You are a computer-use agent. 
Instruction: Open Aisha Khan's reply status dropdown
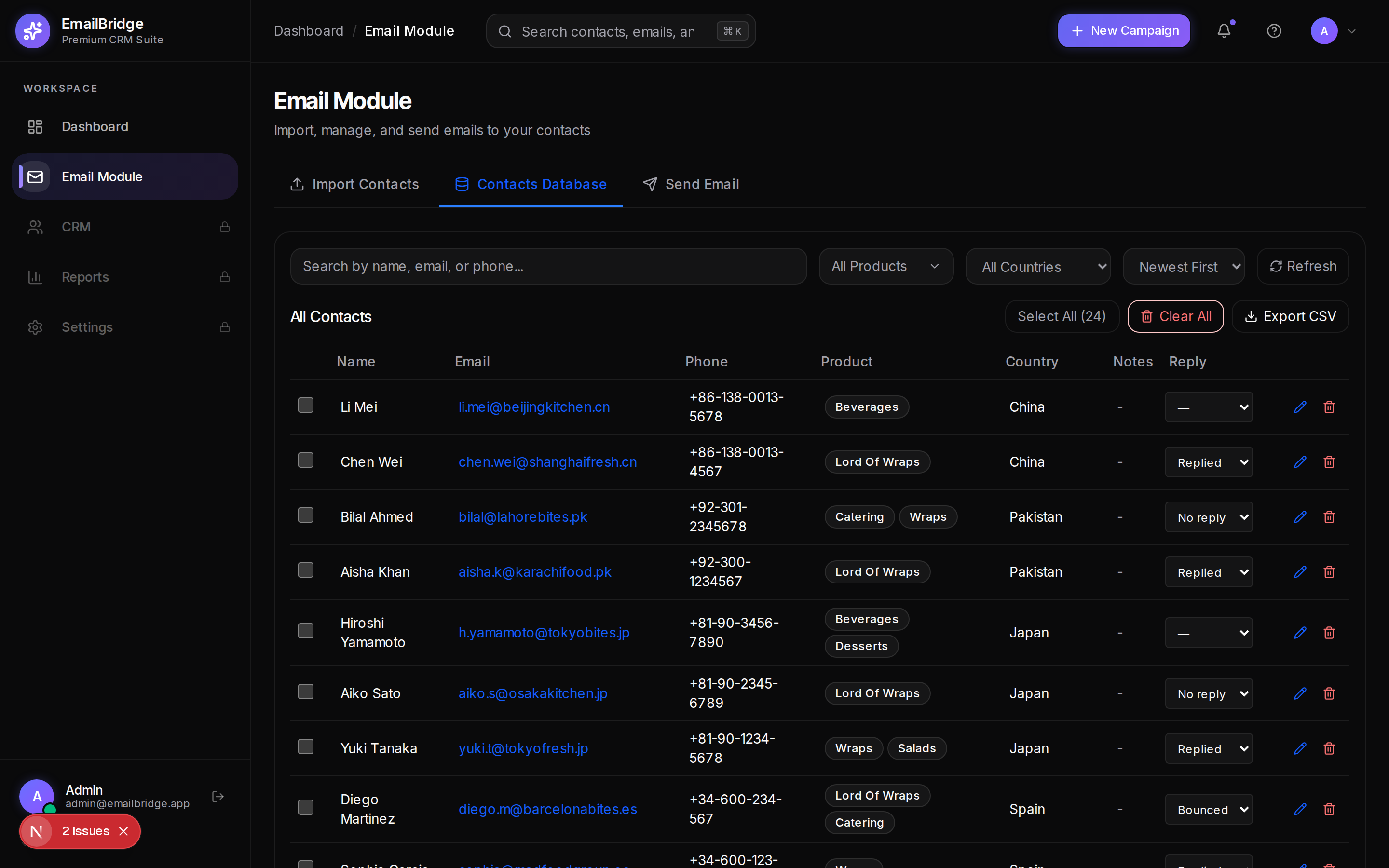pyautogui.click(x=1209, y=572)
